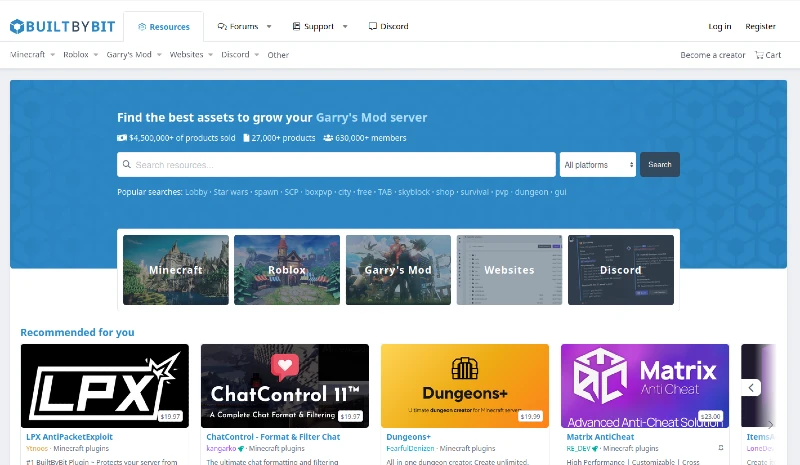
Task: Click the LPX AntiPacketExploit title link
Action: 69,437
